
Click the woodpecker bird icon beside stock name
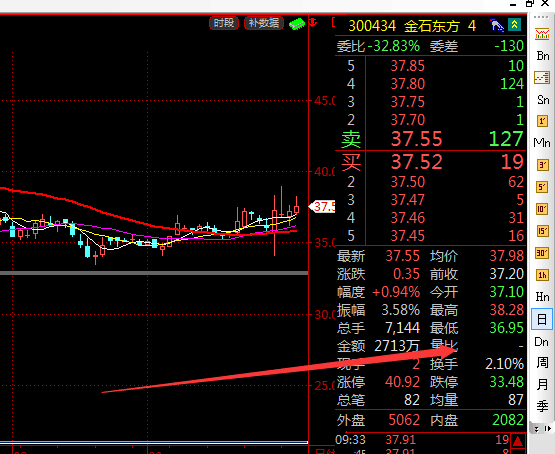point(496,25)
